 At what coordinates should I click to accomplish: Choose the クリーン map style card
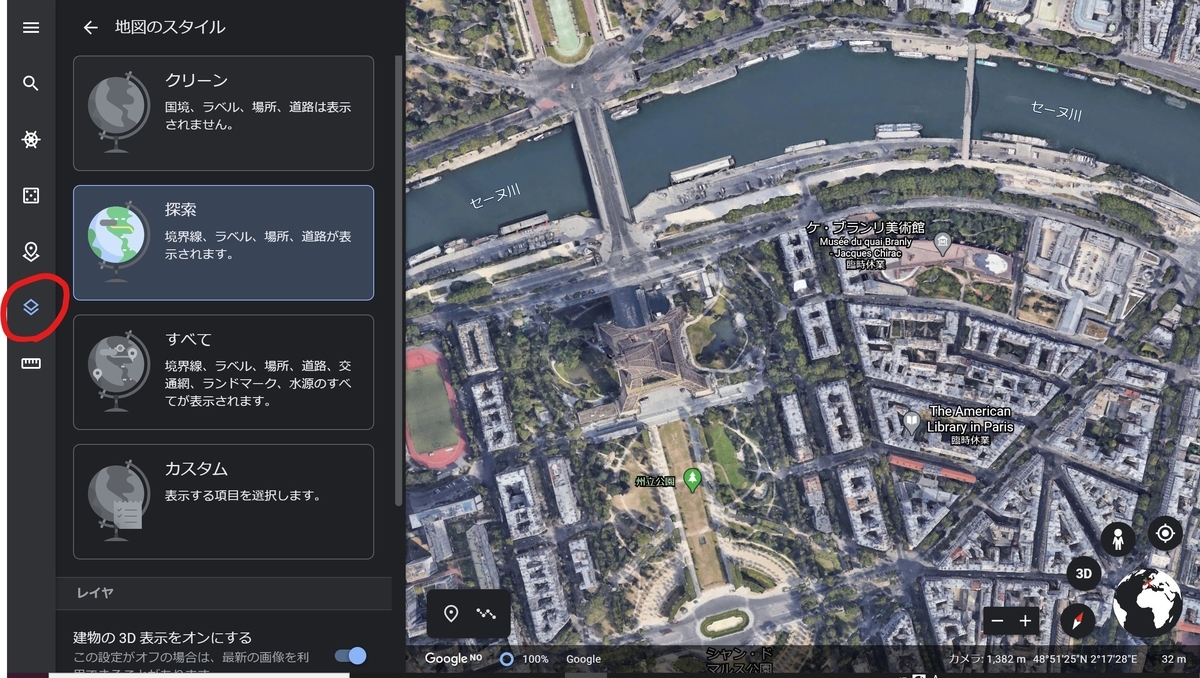click(223, 113)
